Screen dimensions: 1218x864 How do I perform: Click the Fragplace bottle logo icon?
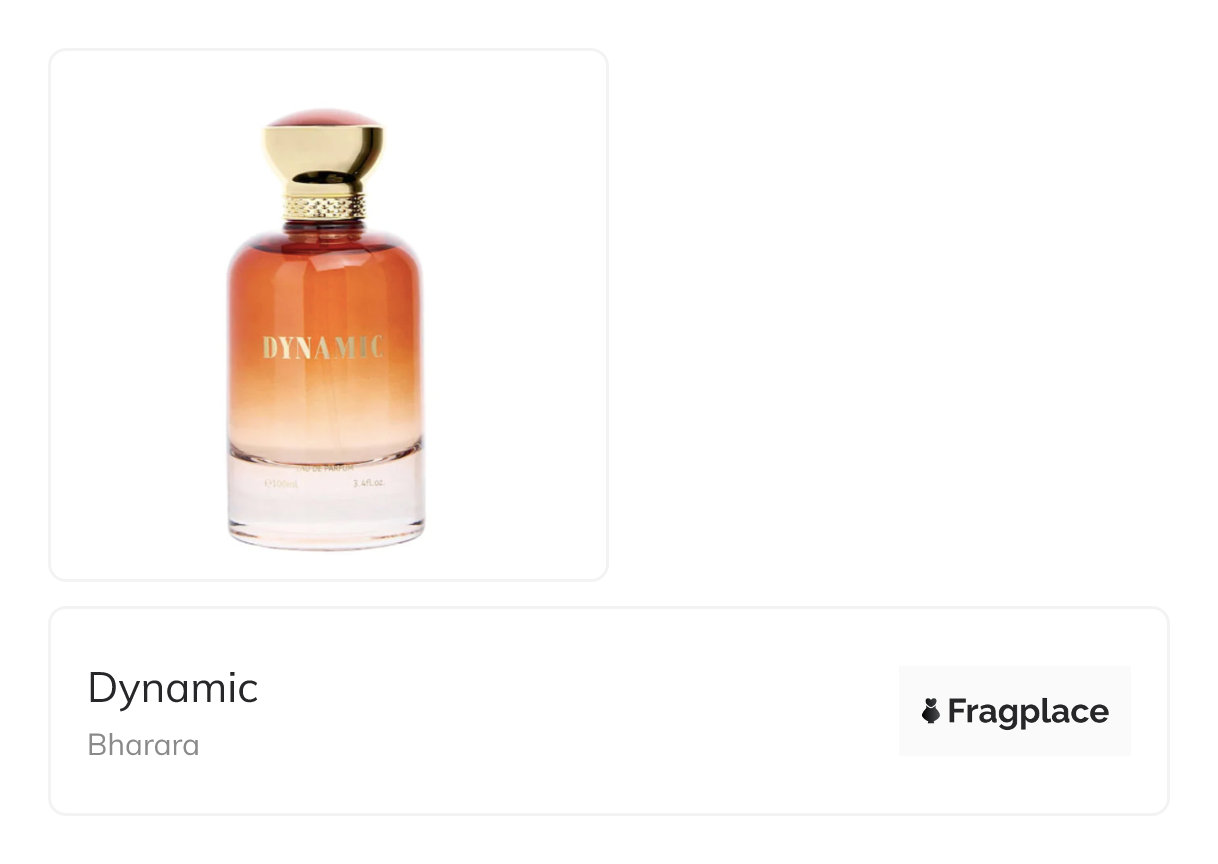pos(931,712)
